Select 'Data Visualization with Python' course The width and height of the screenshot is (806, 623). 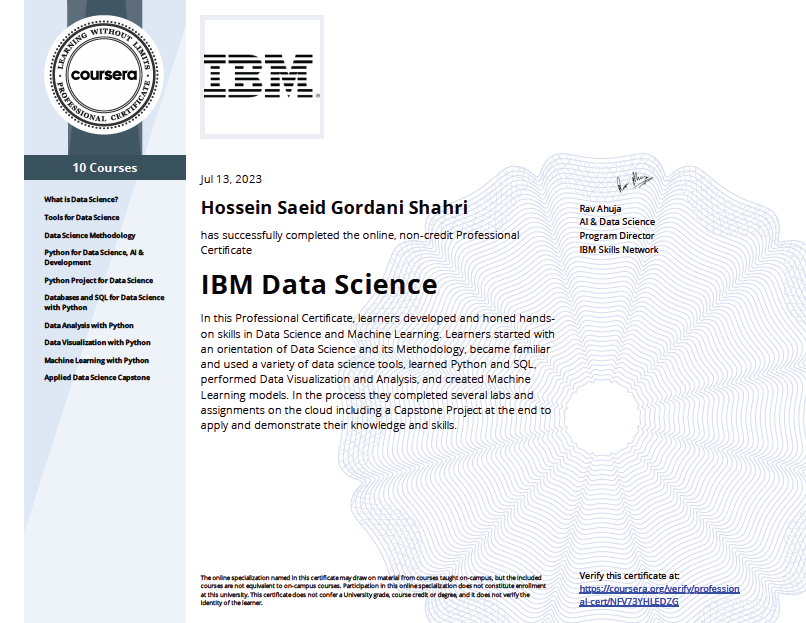coord(97,342)
